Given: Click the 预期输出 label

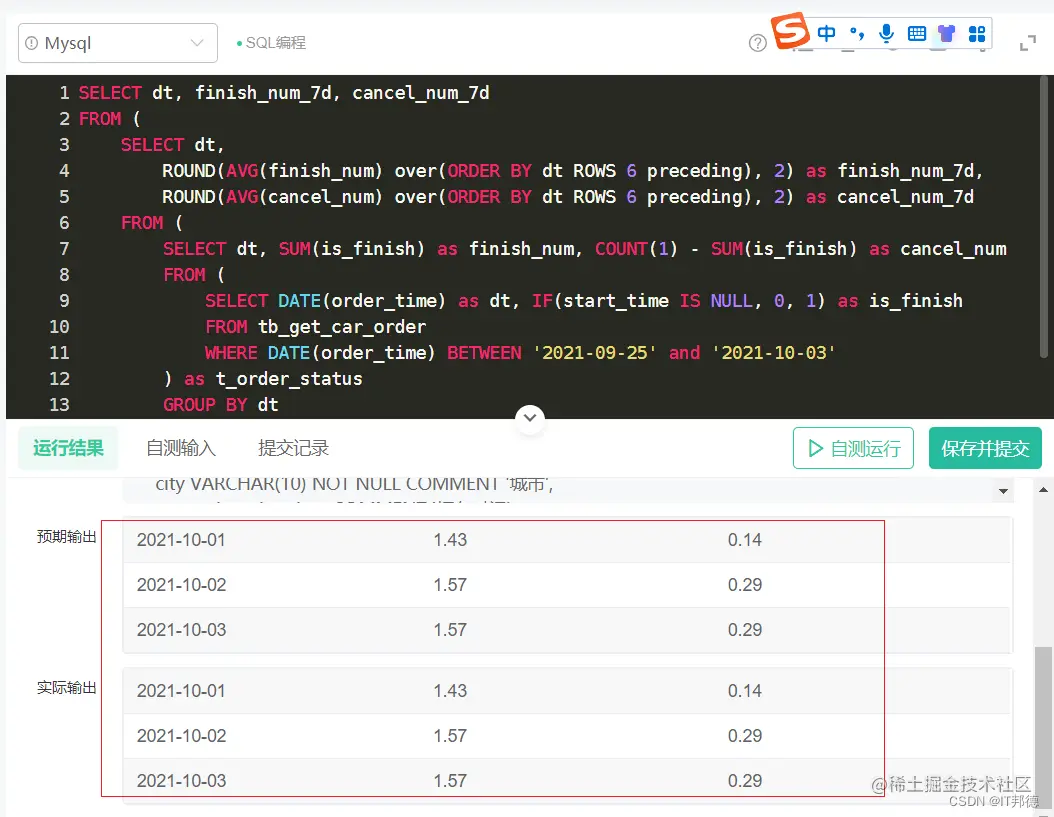Looking at the screenshot, I should (x=66, y=537).
